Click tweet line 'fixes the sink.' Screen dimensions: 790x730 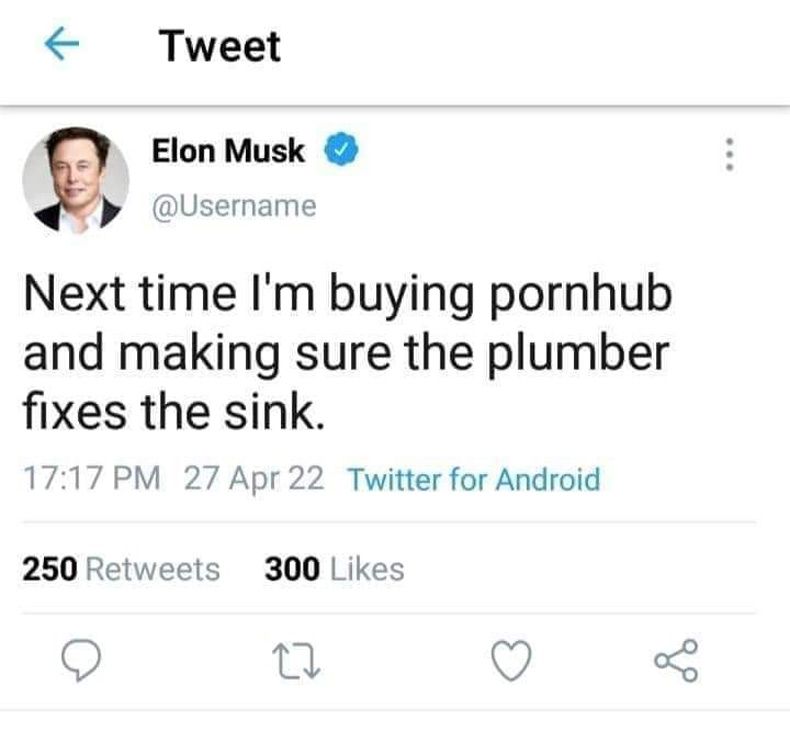[173, 410]
